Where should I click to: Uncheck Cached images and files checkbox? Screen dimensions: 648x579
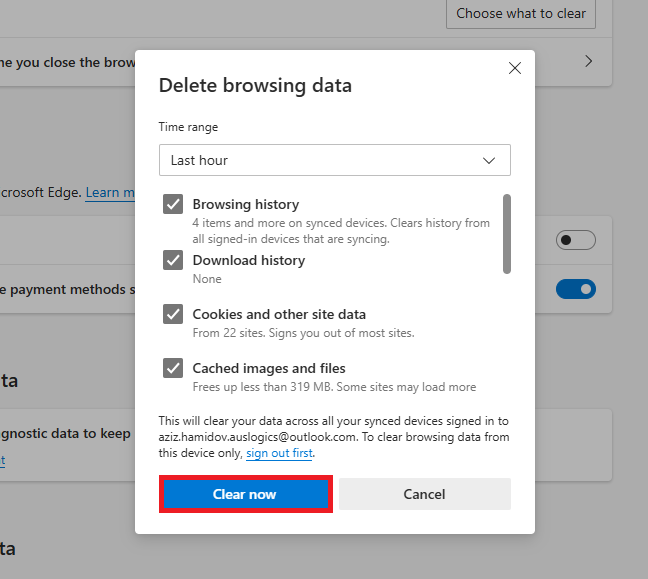click(x=173, y=368)
